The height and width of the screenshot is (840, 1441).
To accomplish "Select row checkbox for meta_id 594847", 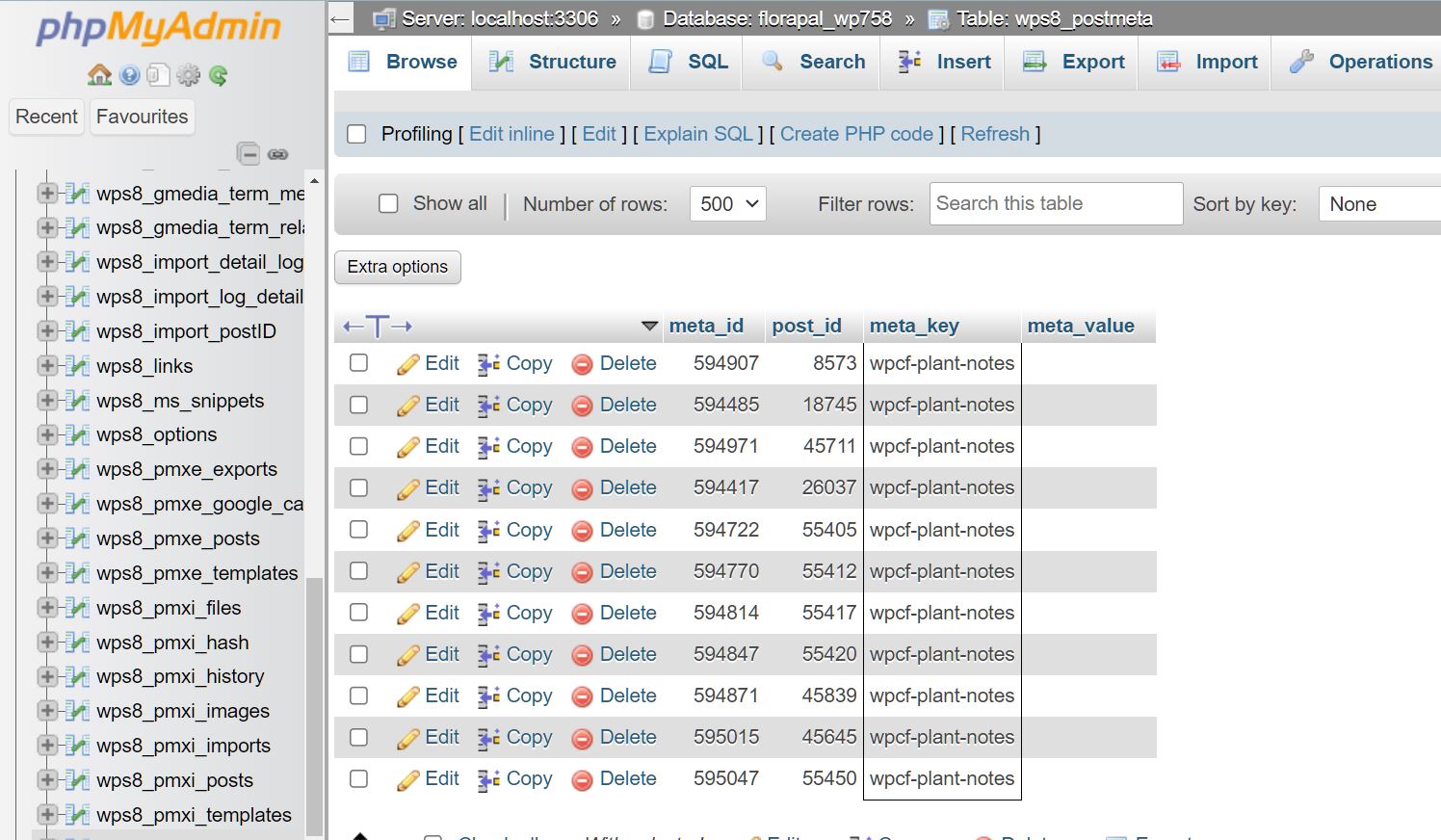I will [358, 654].
